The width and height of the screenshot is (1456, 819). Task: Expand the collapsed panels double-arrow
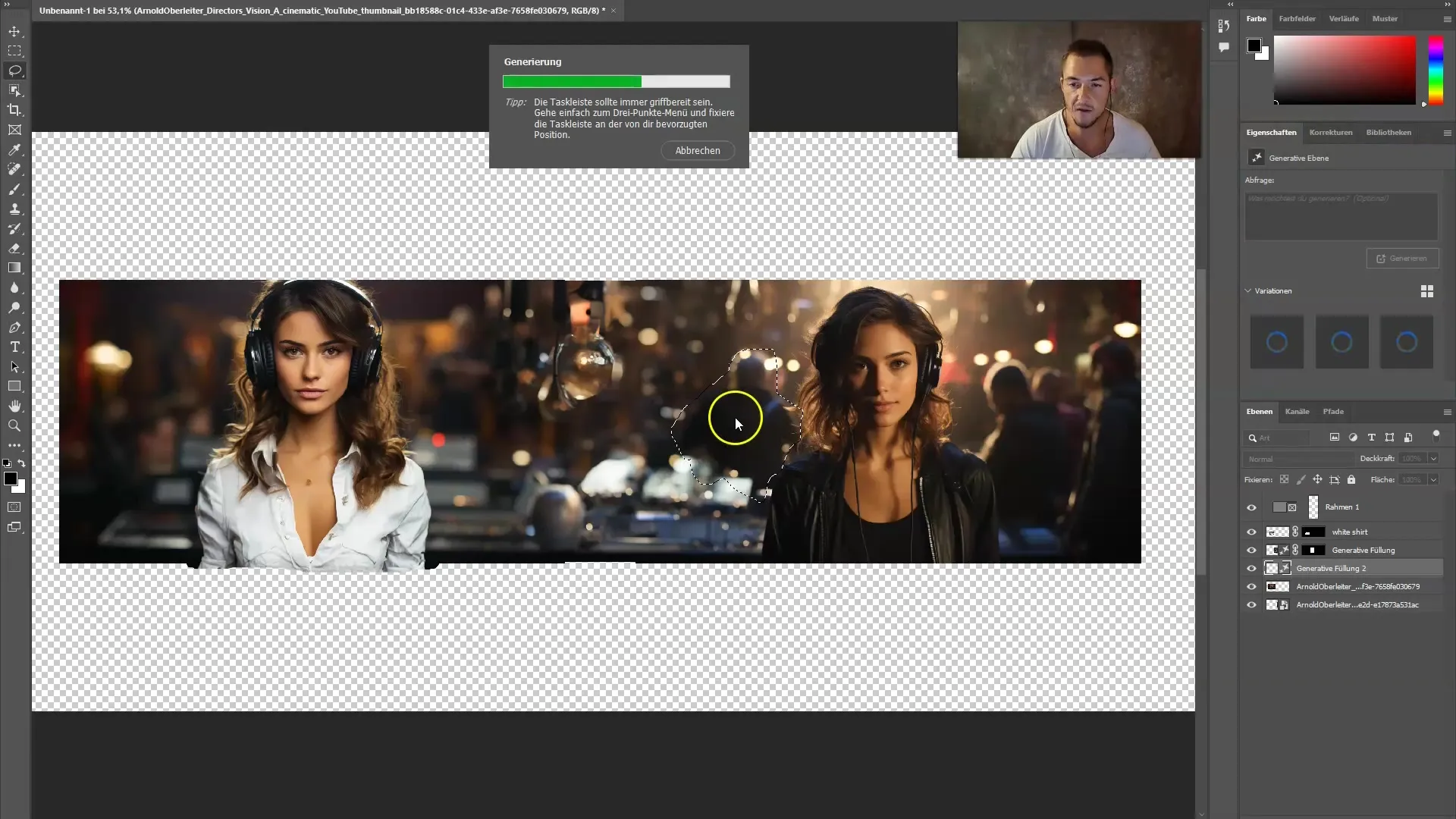(1231, 5)
